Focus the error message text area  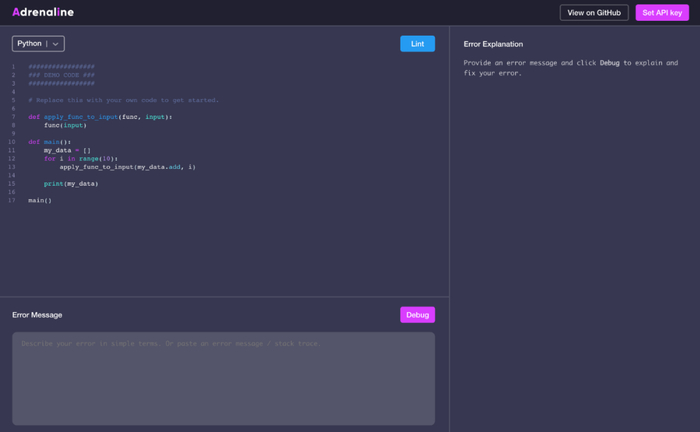(x=223, y=378)
